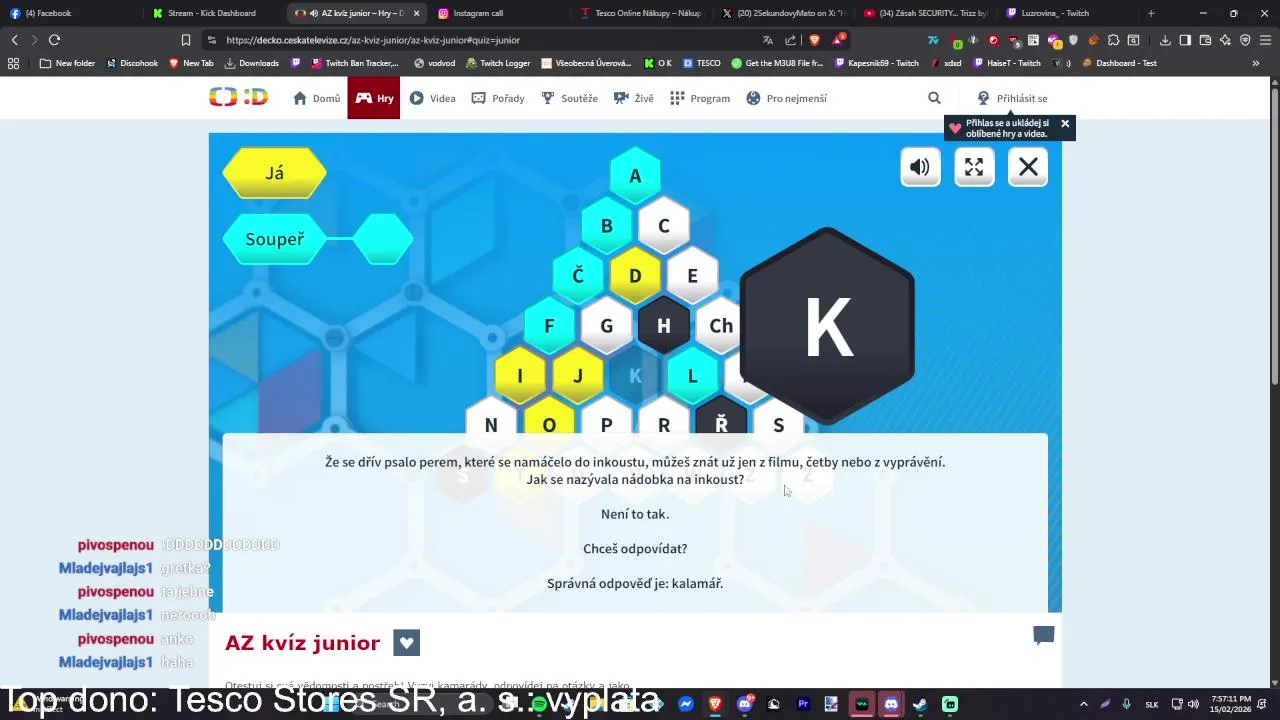Image resolution: width=1280 pixels, height=720 pixels.
Task: Dismiss the login tooltip about favorite games
Action: click(1065, 123)
